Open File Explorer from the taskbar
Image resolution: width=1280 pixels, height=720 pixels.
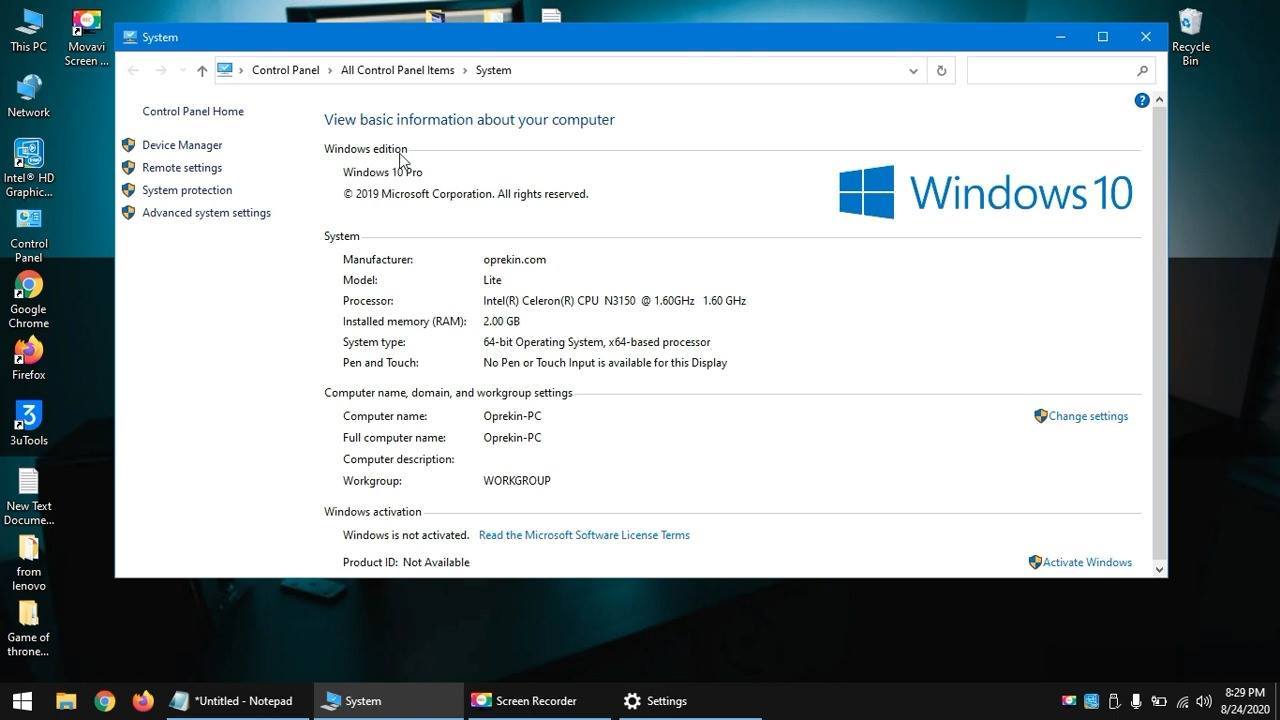(66, 701)
